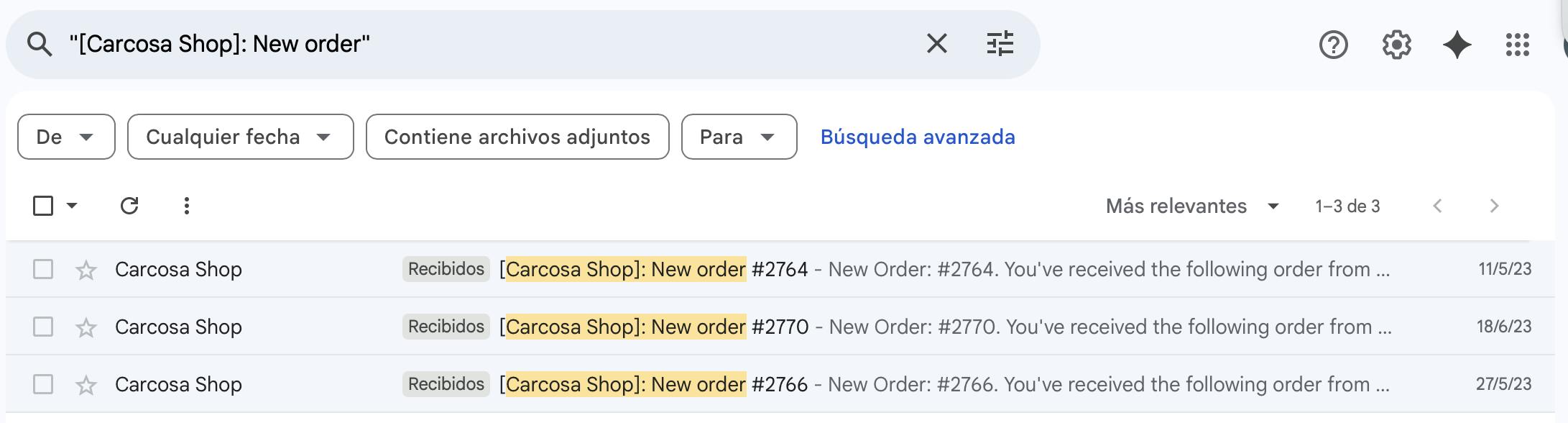This screenshot has width=1568, height=423.
Task: Open the 'Cualquier fecha' date dropdown
Action: [x=240, y=137]
